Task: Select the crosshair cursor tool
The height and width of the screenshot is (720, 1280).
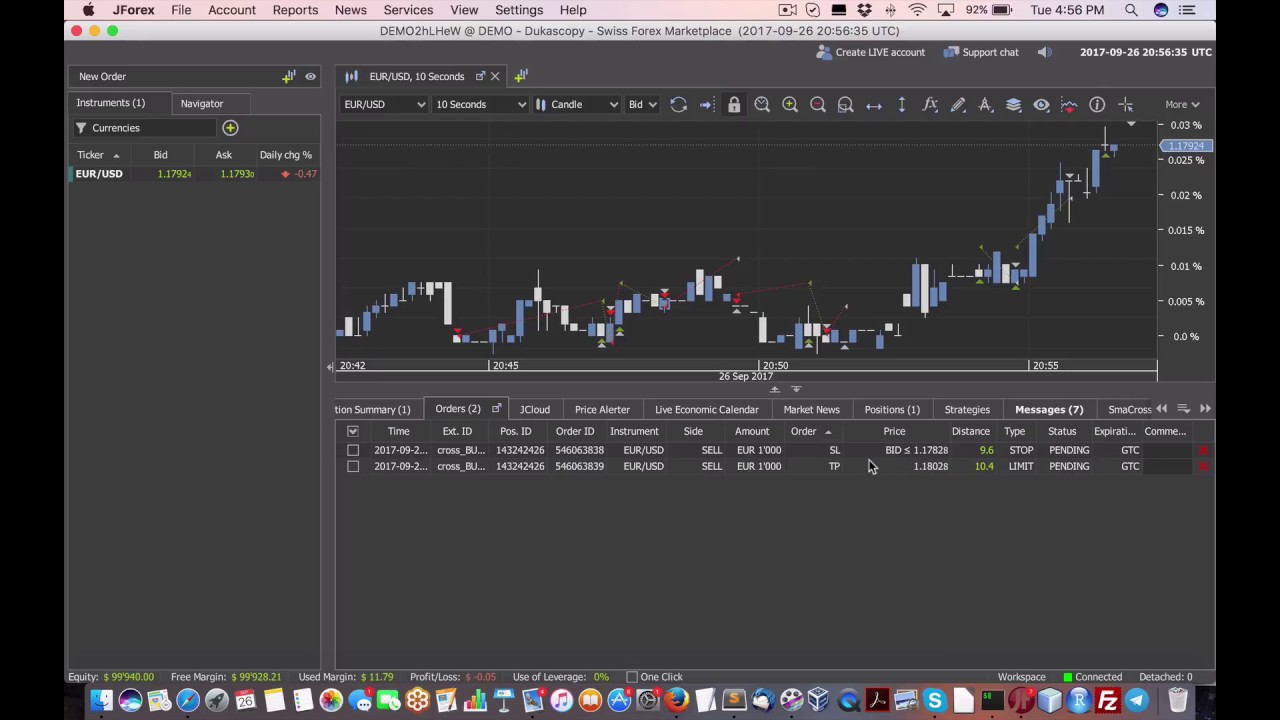Action: pos(1125,104)
